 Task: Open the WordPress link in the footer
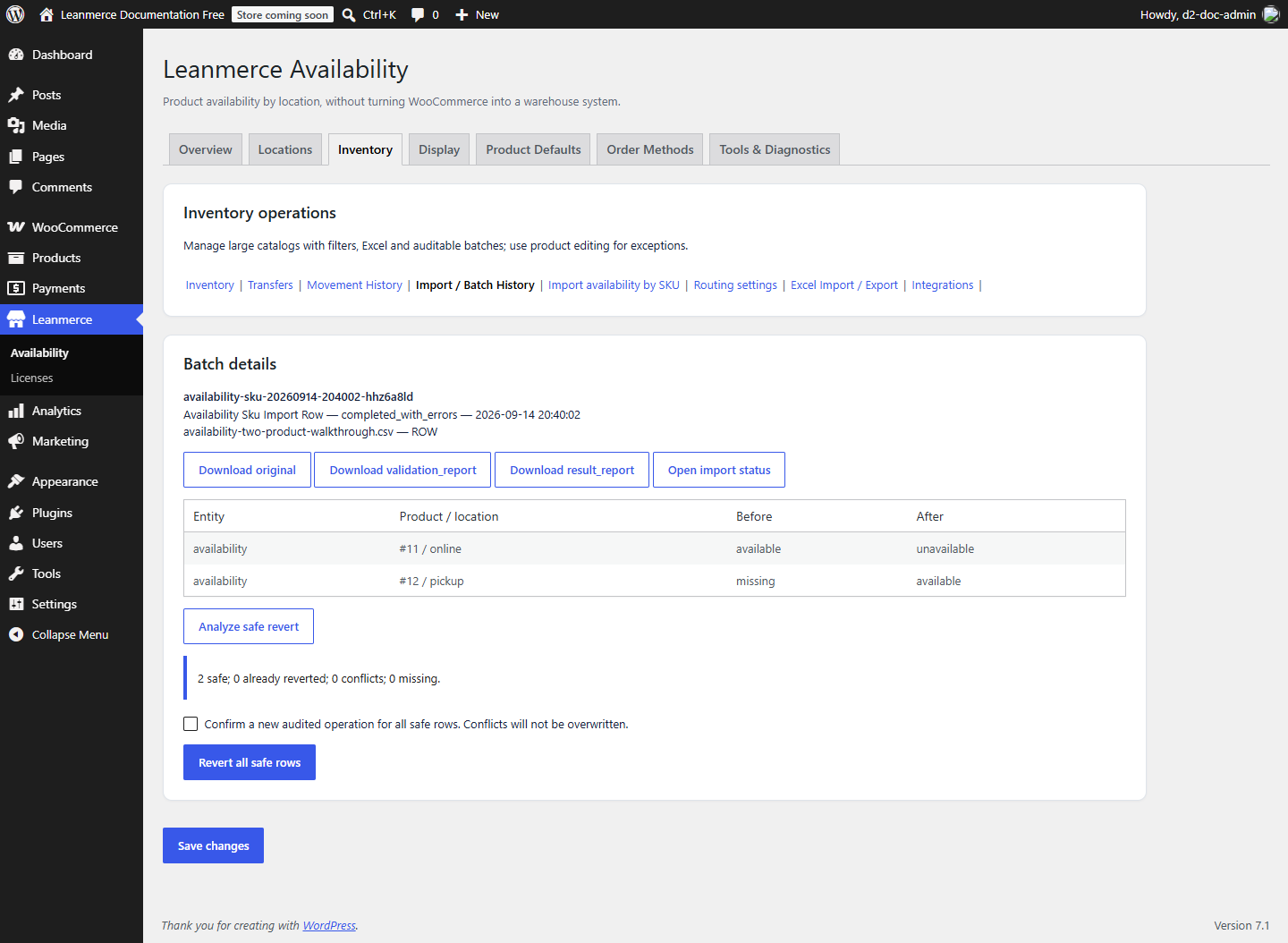[329, 926]
